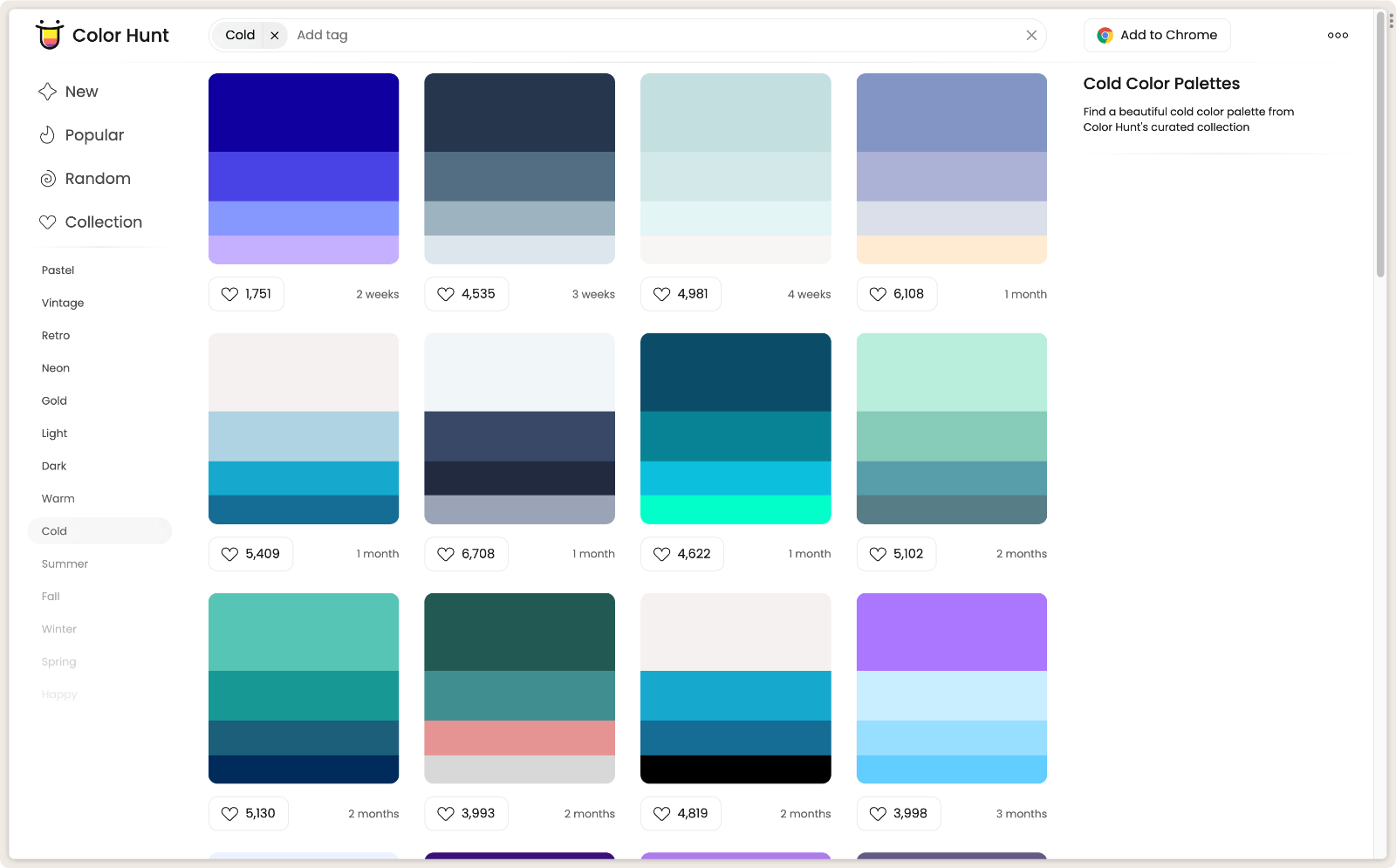
Task: Select the Pastel tag from sidebar
Action: coord(58,270)
